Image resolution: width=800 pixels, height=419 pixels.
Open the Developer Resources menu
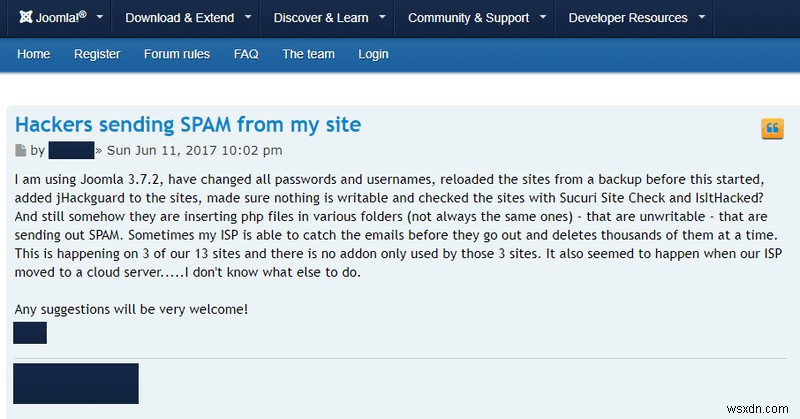tap(628, 18)
